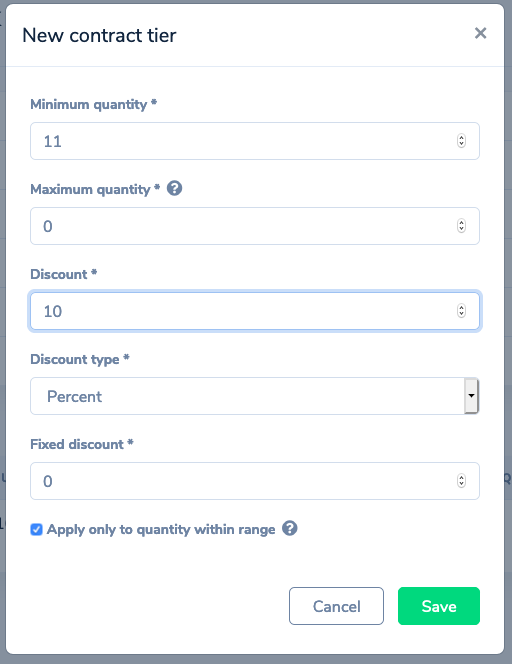Uncheck Apply only to quantity within range
This screenshot has height=664, width=512.
click(36, 529)
